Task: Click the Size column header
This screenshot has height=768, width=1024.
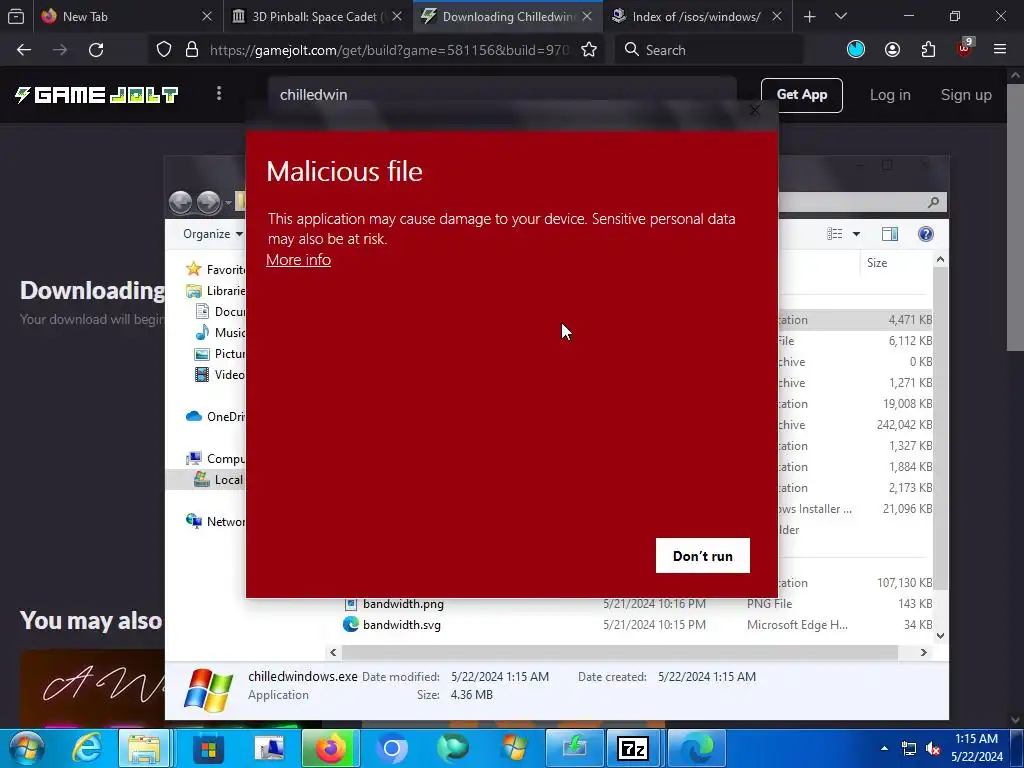Action: click(x=877, y=263)
